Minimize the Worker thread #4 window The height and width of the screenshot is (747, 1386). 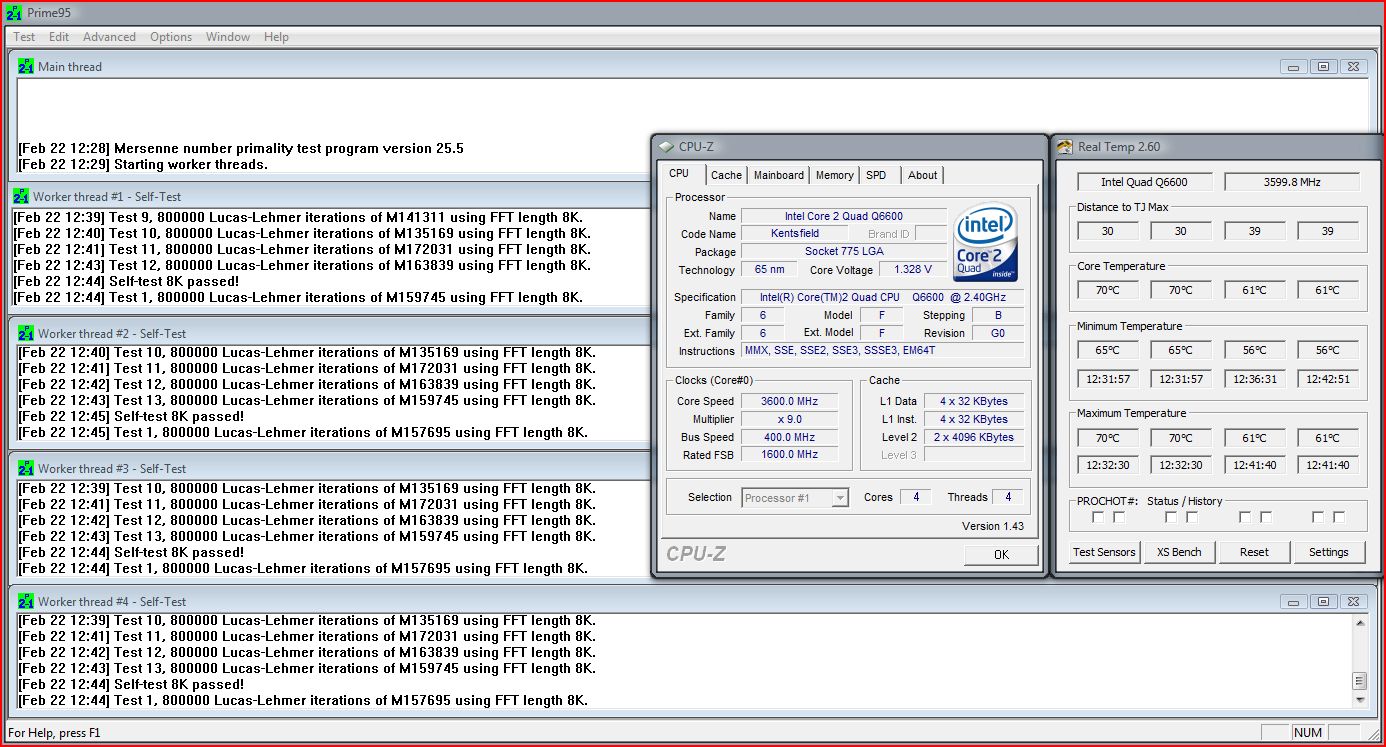click(1294, 602)
